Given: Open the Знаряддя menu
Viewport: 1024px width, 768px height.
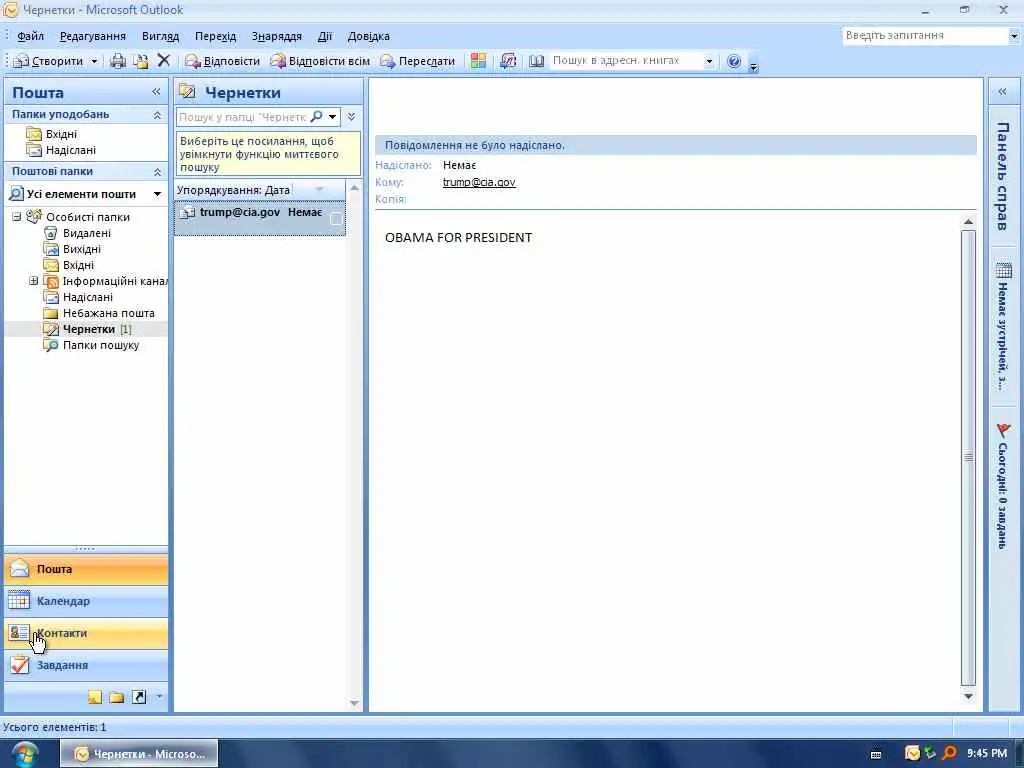Looking at the screenshot, I should pyautogui.click(x=277, y=36).
